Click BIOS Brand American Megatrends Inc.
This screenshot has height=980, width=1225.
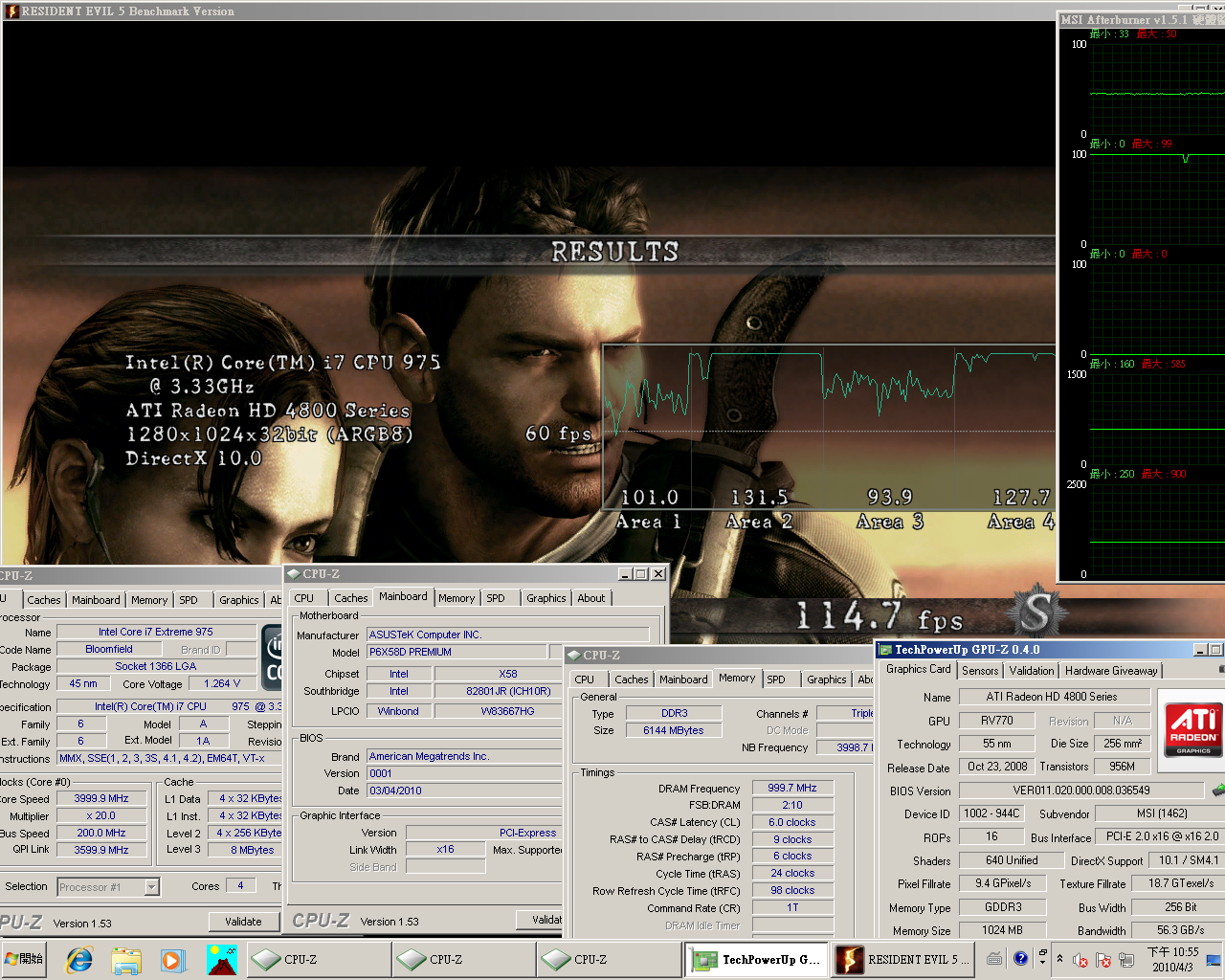click(465, 756)
